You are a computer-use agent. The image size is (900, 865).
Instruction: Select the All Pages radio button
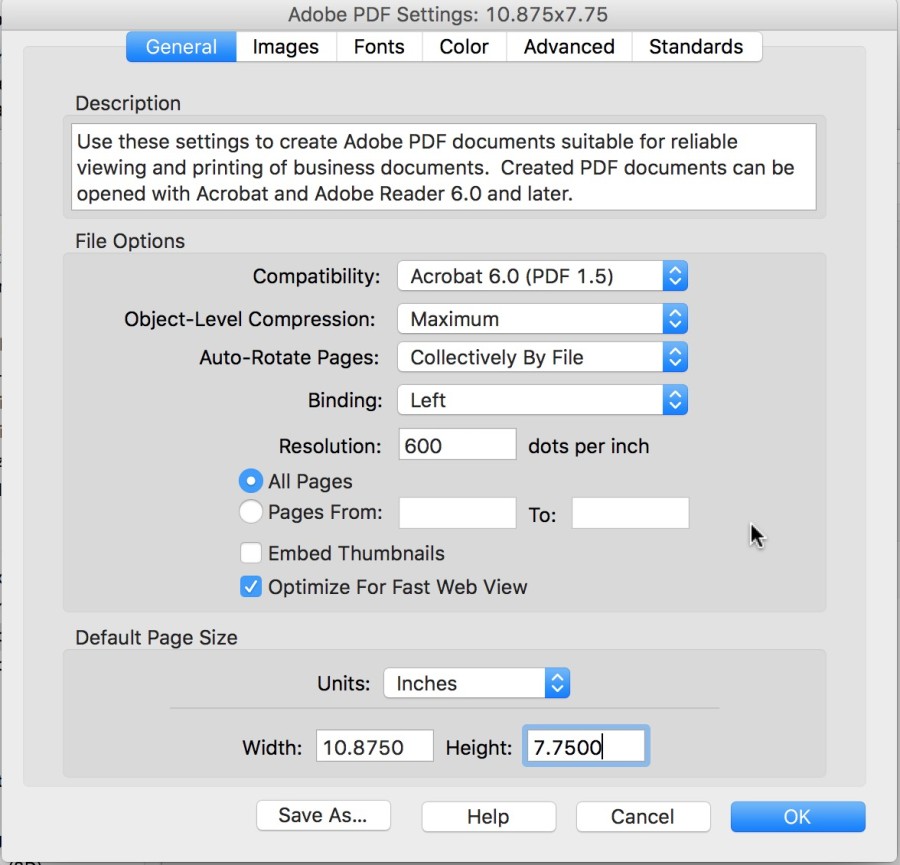point(251,481)
